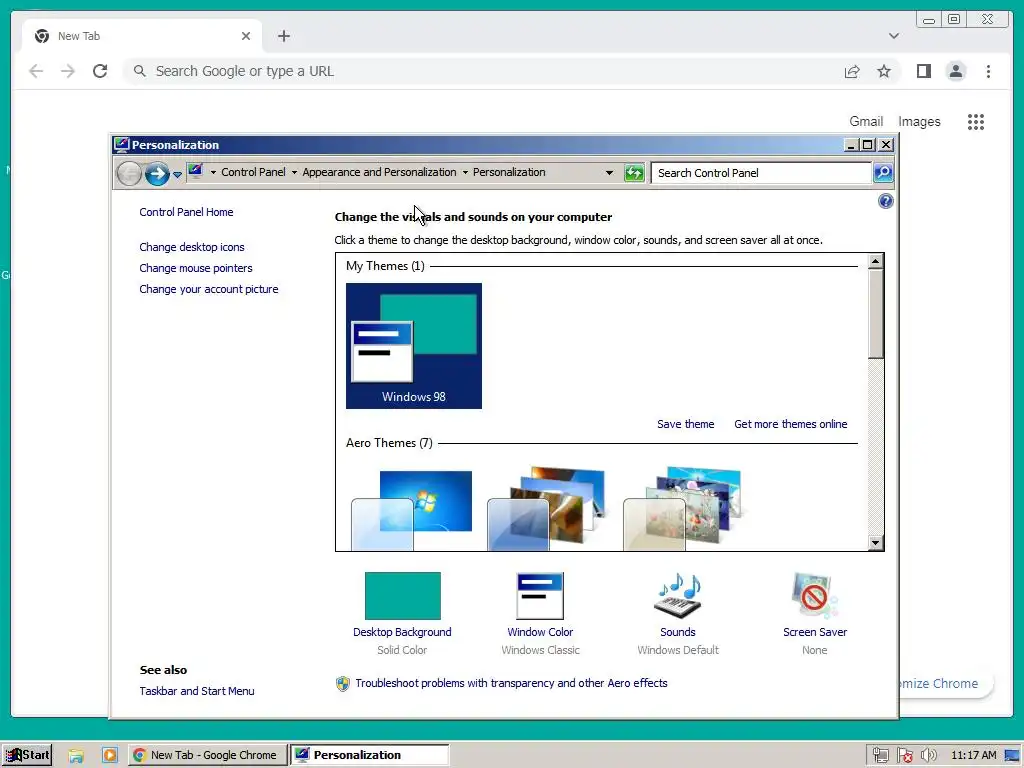Click the Chrome share page icon

(x=852, y=71)
